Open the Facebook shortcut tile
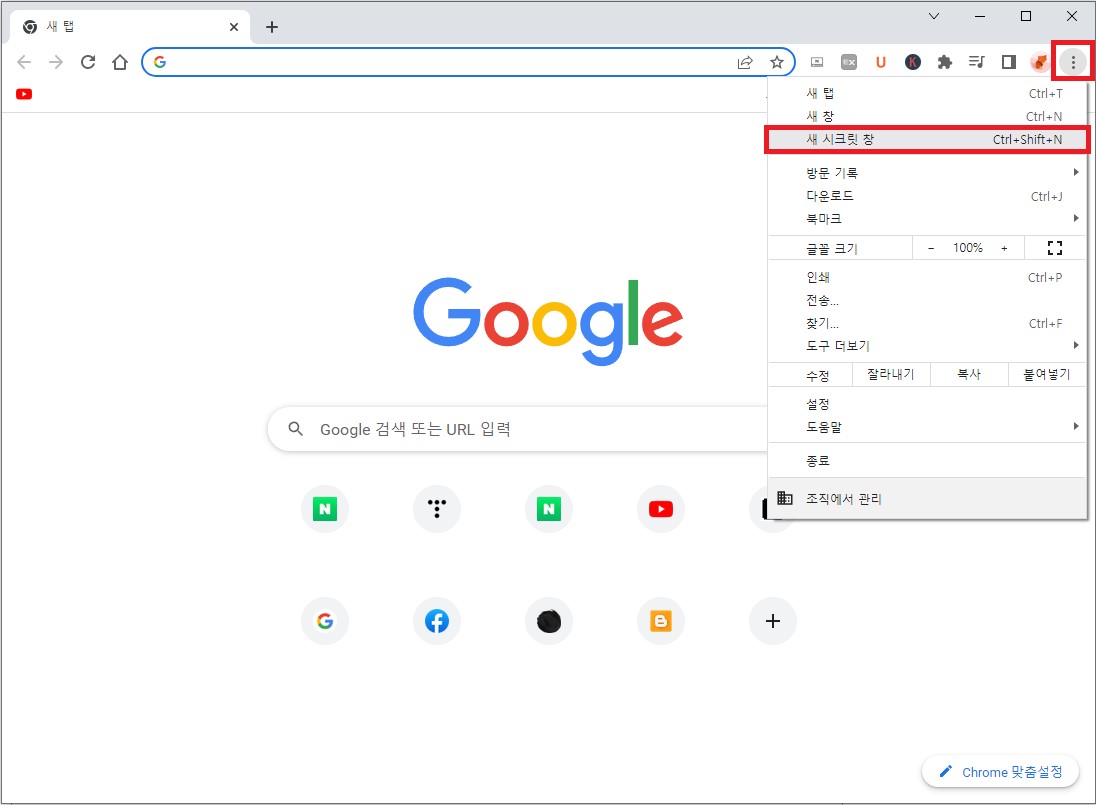Viewport: 1096px width, 805px height. [437, 621]
